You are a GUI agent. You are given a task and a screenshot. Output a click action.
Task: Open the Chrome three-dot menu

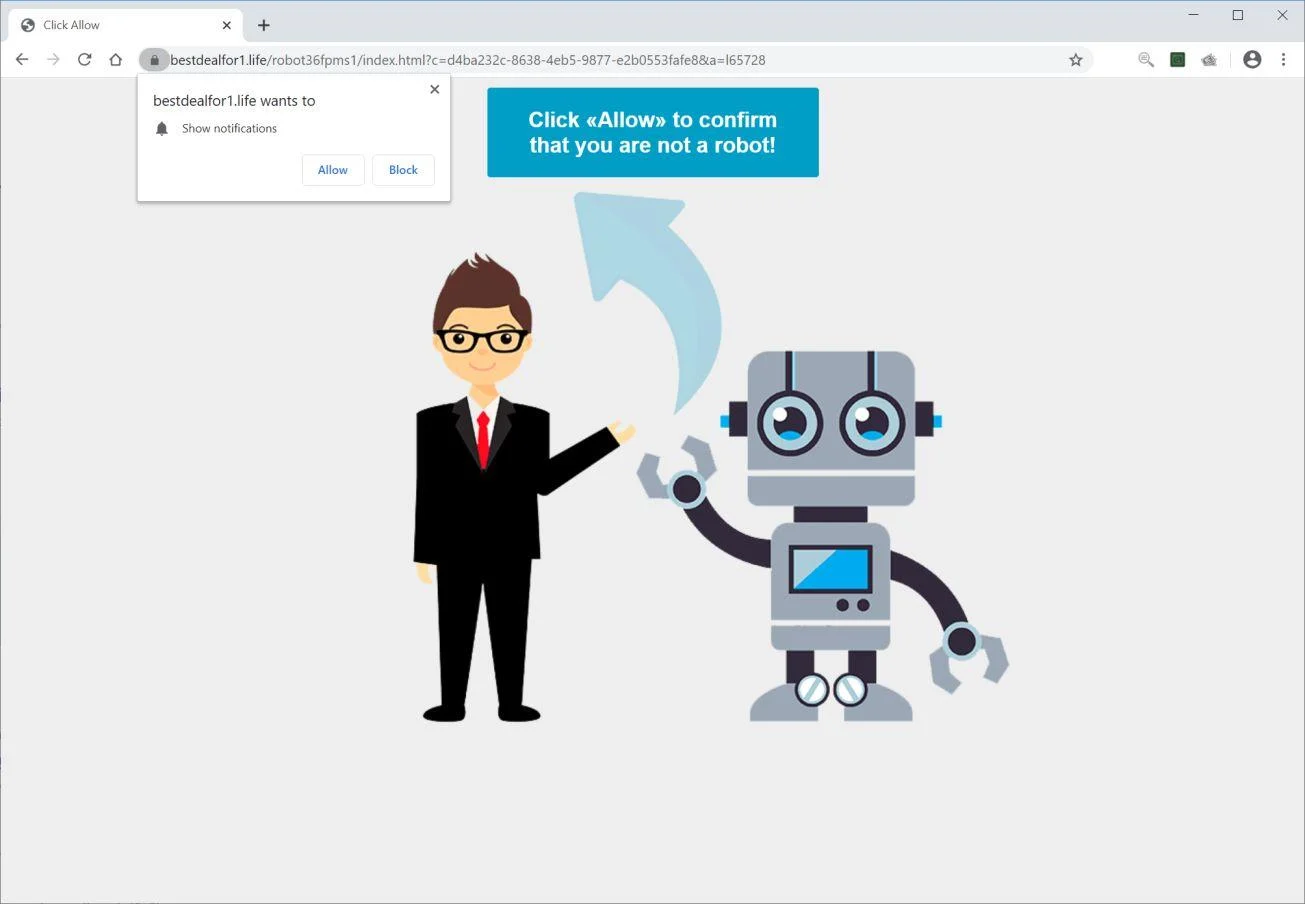point(1283,60)
